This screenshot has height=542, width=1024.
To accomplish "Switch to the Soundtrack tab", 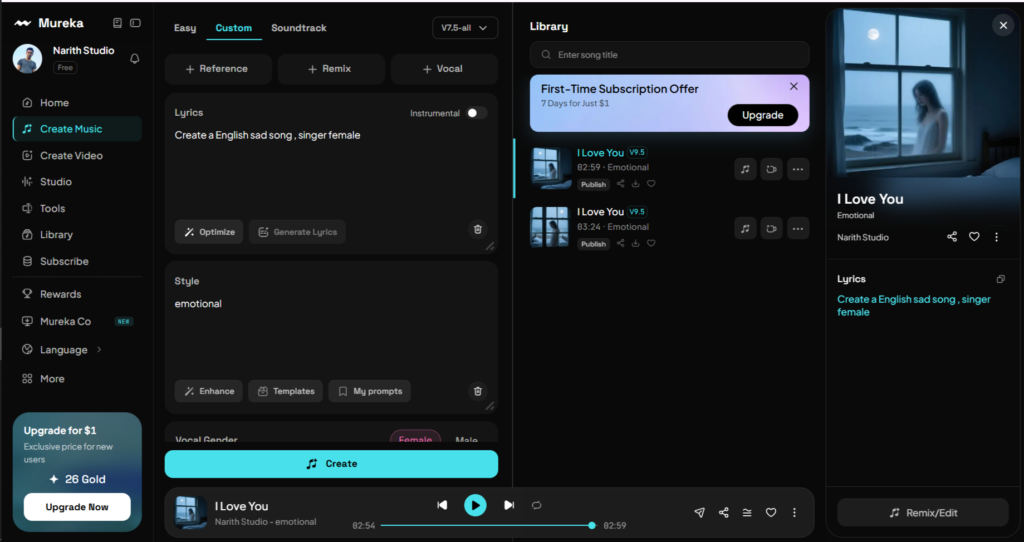I will click(x=299, y=28).
